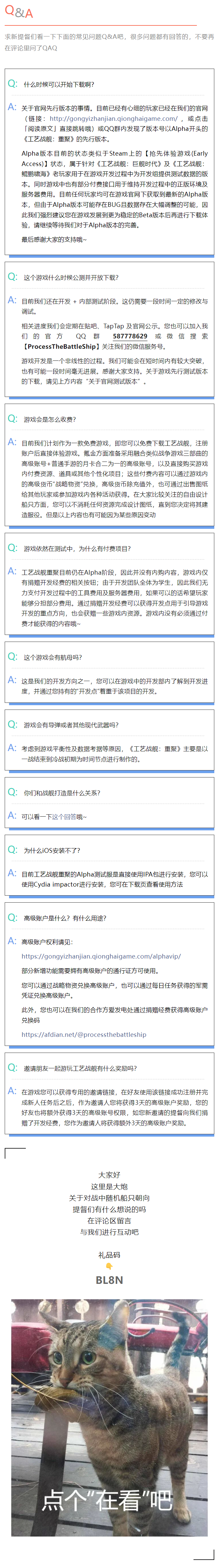Click the Q icon for '游戏会有导弹或者其他现代武器吗?'
The height and width of the screenshot is (1568, 219).
tap(13, 724)
